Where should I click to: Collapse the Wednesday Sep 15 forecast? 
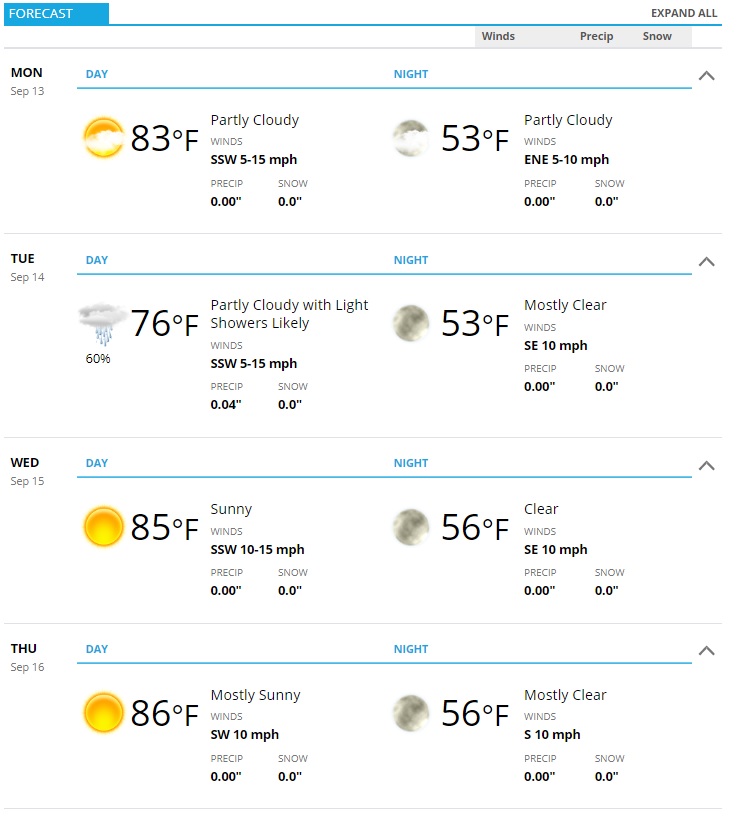click(706, 466)
